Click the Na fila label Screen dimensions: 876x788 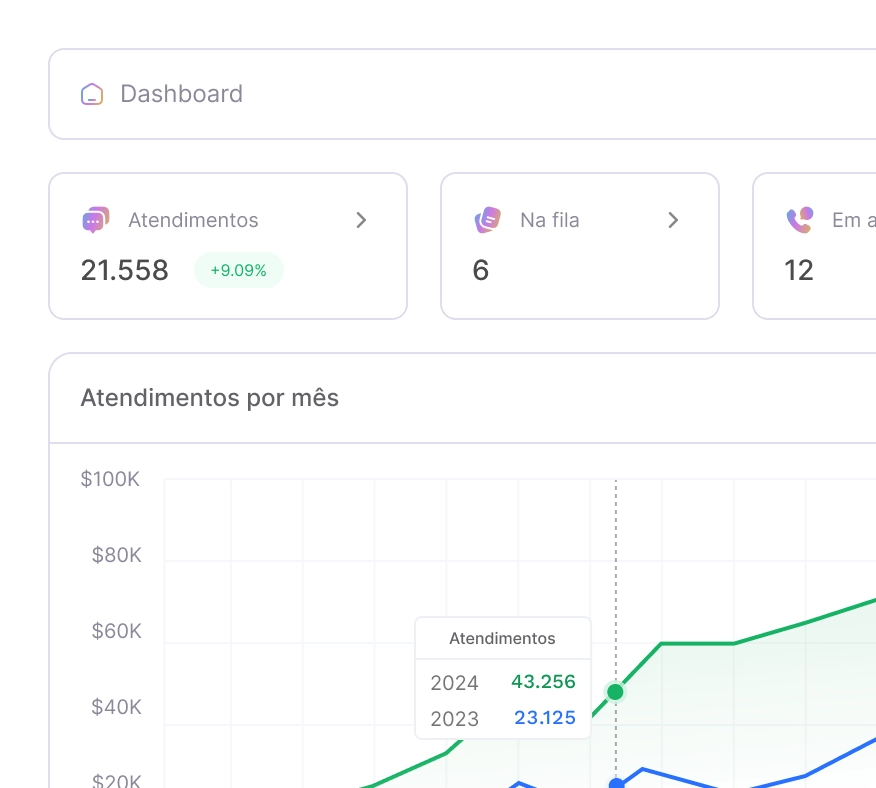550,220
